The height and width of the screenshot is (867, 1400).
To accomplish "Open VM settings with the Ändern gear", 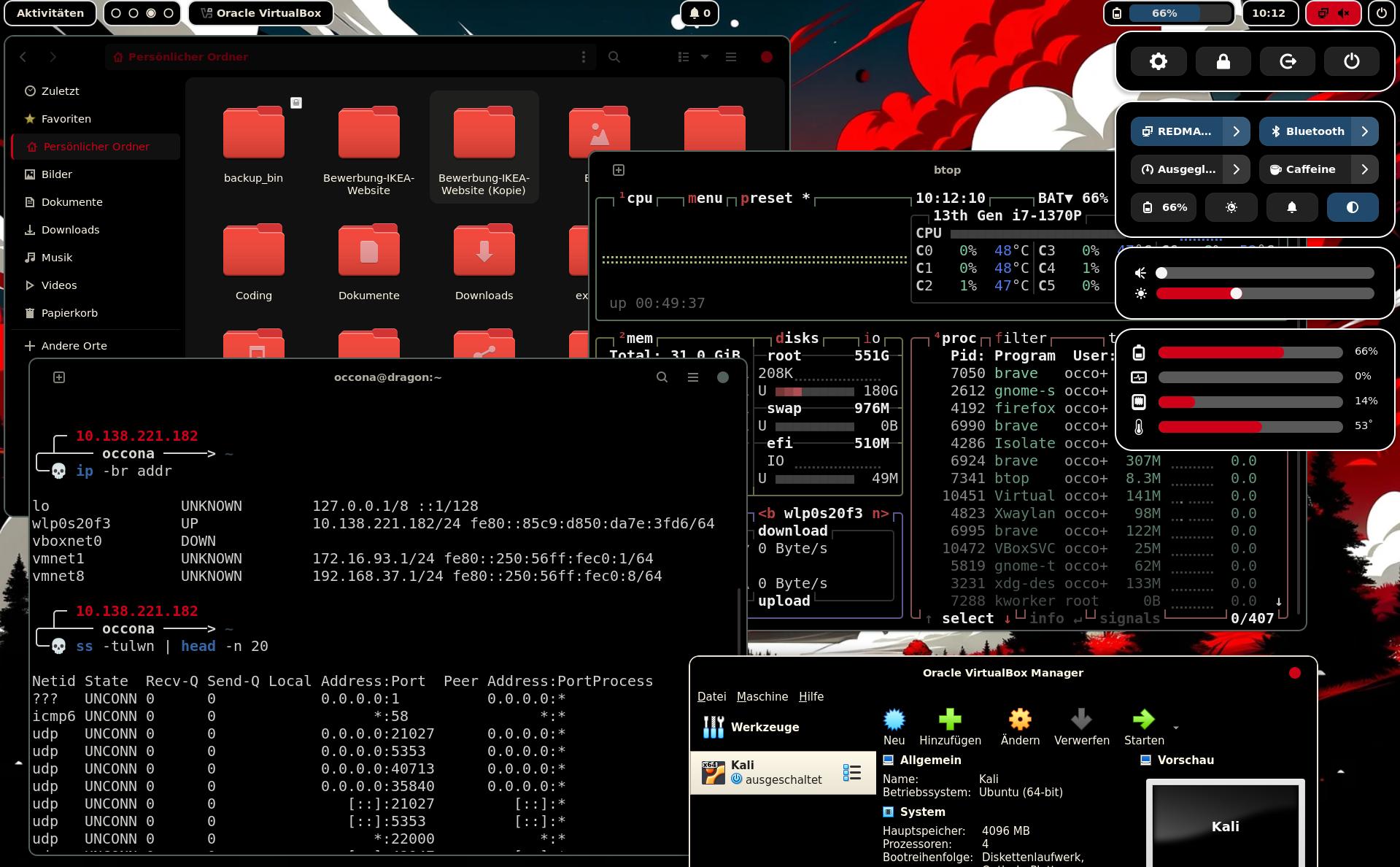I will [1019, 720].
